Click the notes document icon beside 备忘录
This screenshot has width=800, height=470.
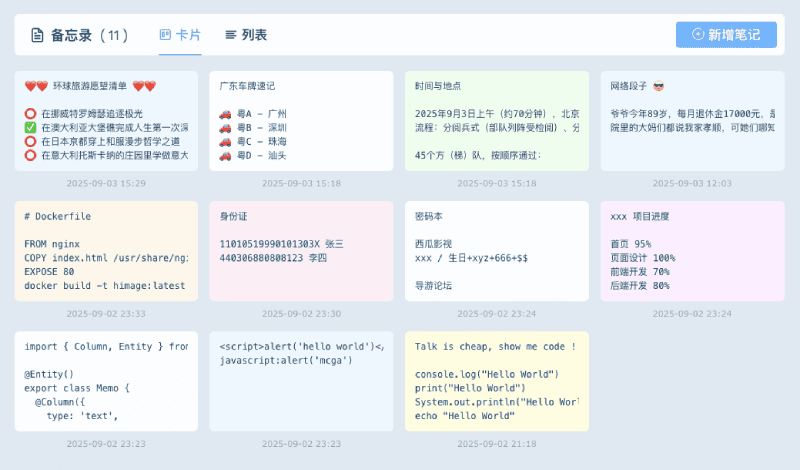37,35
